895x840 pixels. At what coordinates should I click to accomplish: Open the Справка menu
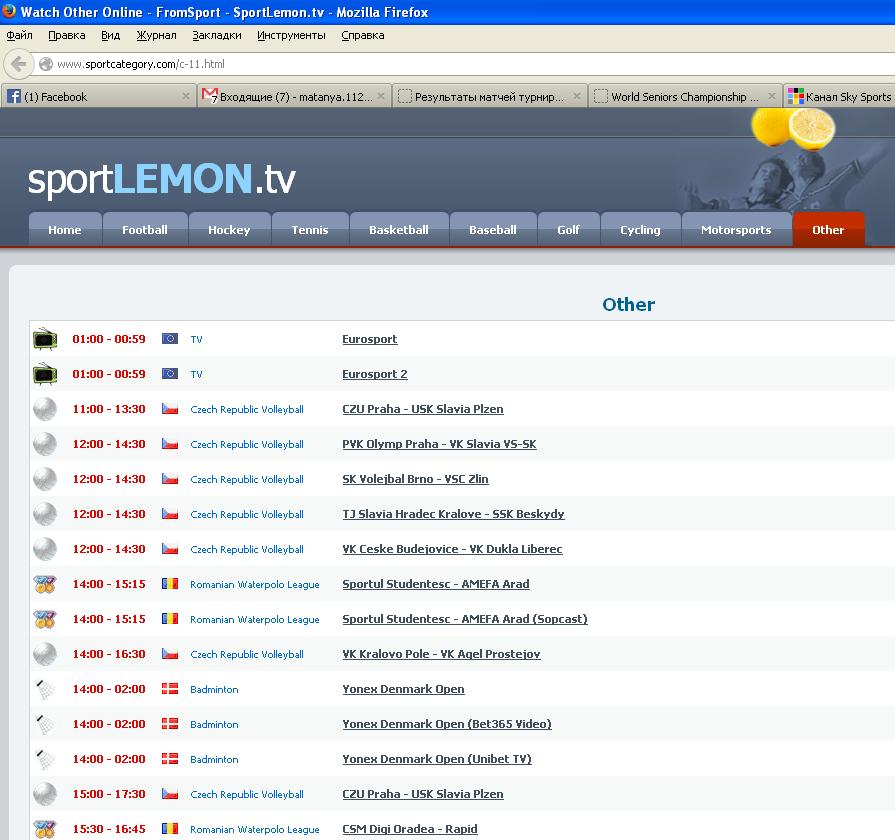coord(363,35)
